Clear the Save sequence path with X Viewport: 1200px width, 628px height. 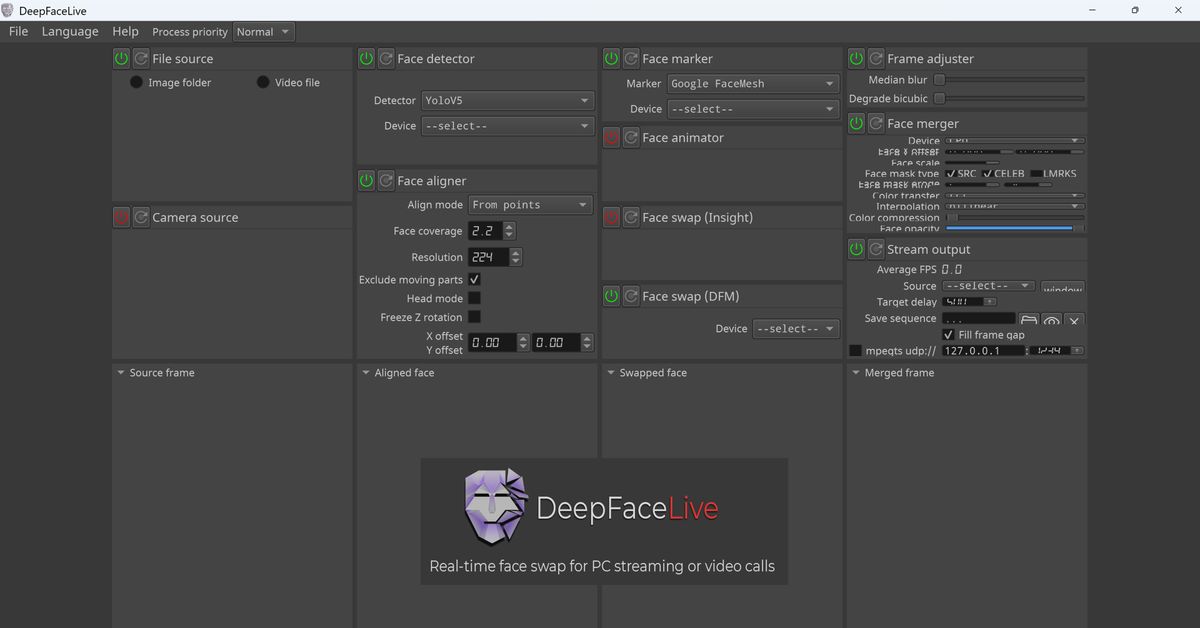[1074, 320]
